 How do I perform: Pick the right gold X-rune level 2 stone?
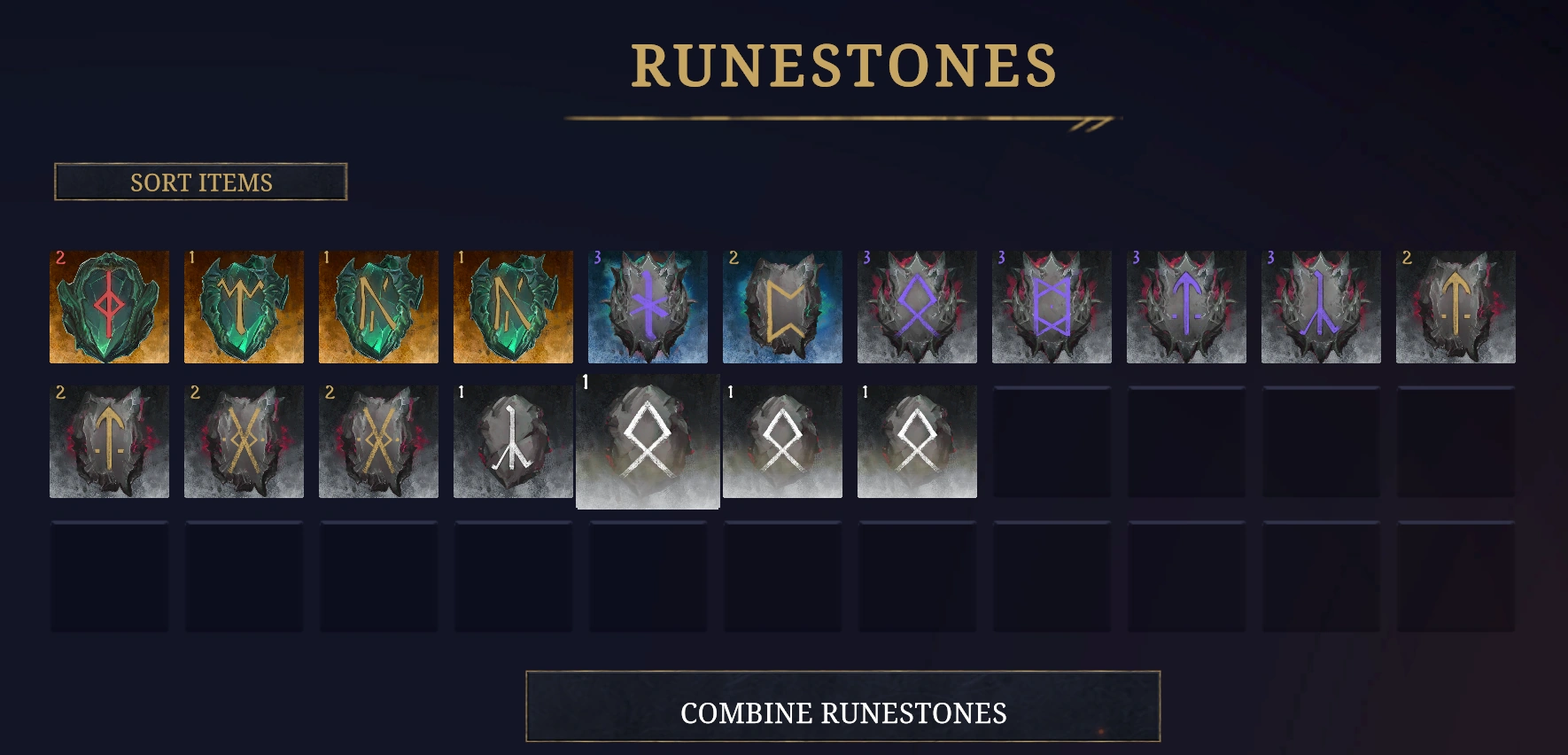click(x=378, y=441)
